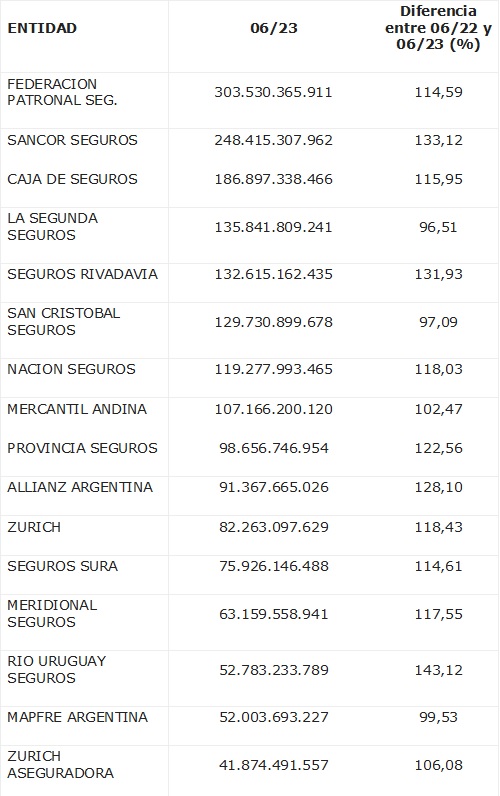Click the 143,12 percentage for Rio Uruguay
The height and width of the screenshot is (796, 500).
coord(438,670)
